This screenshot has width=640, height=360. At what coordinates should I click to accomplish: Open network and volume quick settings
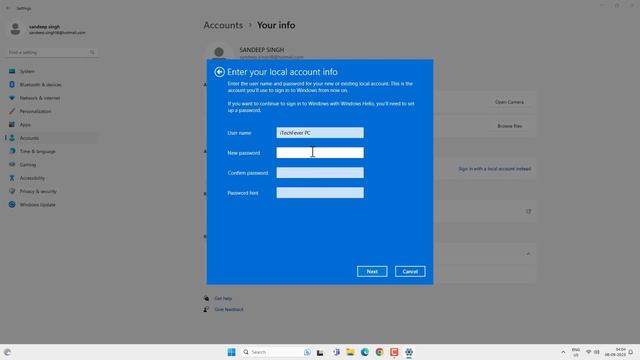click(x=593, y=352)
